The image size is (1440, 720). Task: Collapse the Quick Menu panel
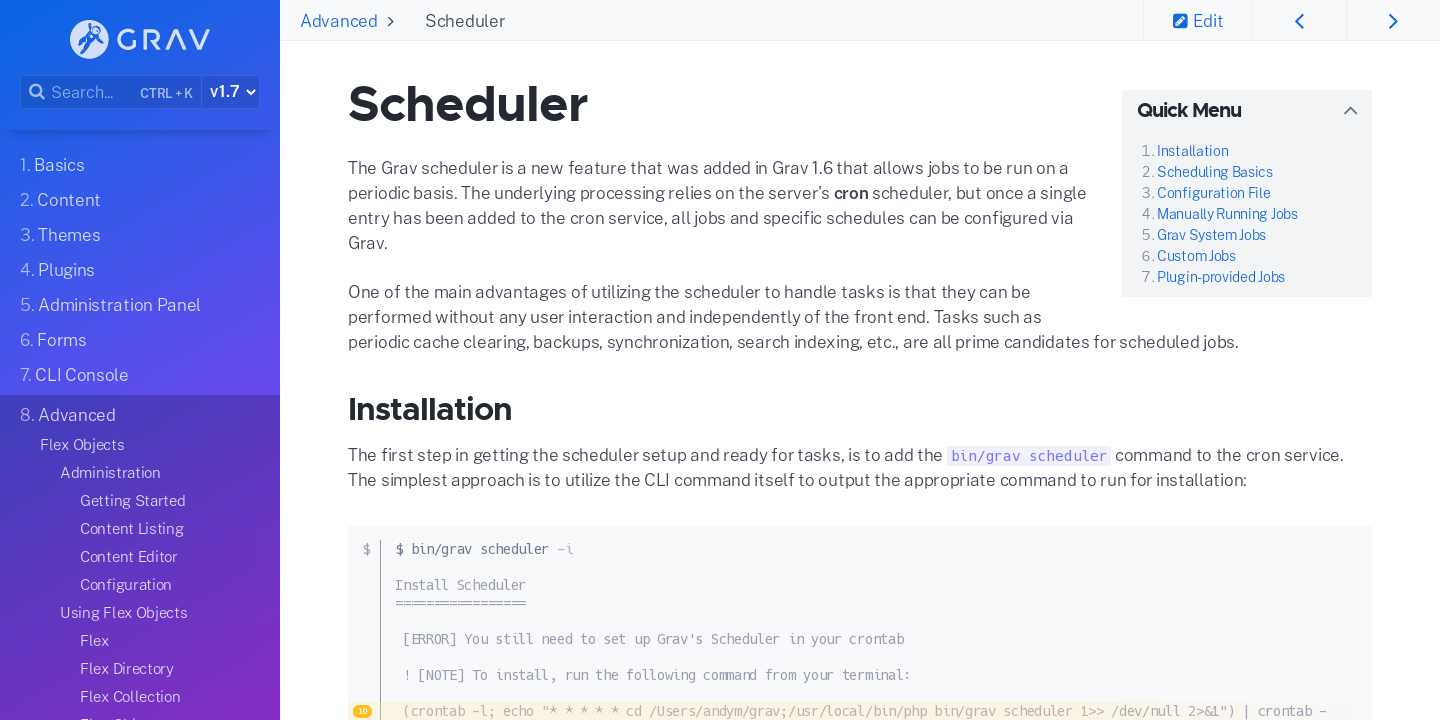[1350, 111]
